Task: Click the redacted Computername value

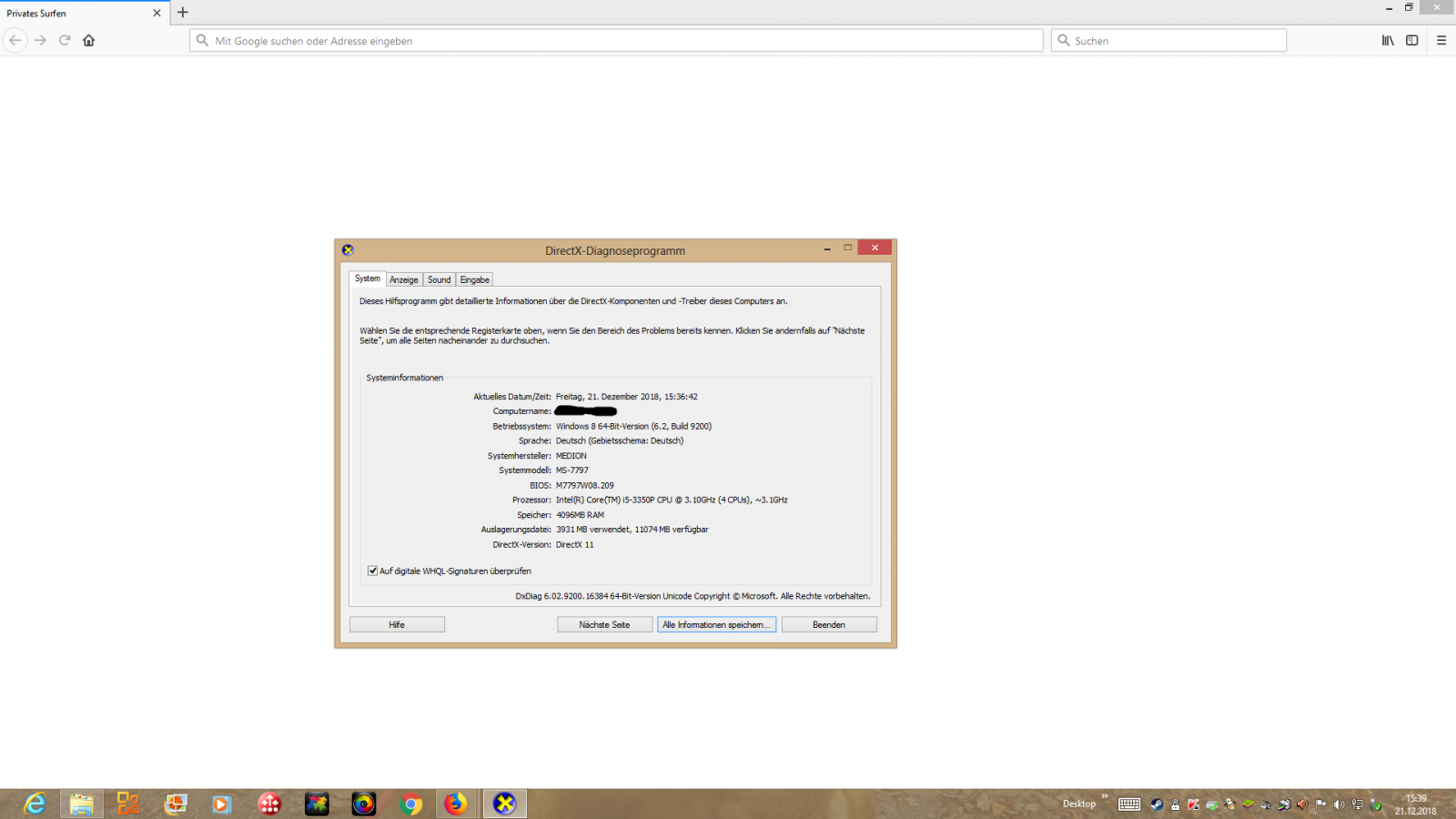Action: (x=586, y=411)
